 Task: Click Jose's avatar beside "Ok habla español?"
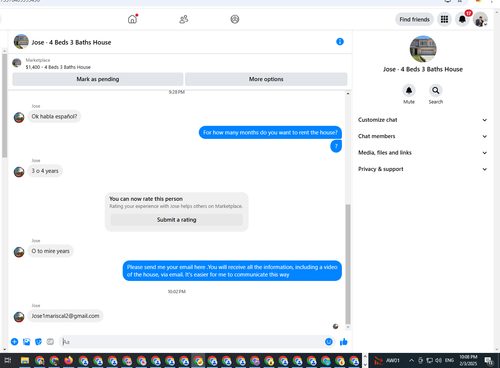pyautogui.click(x=19, y=117)
